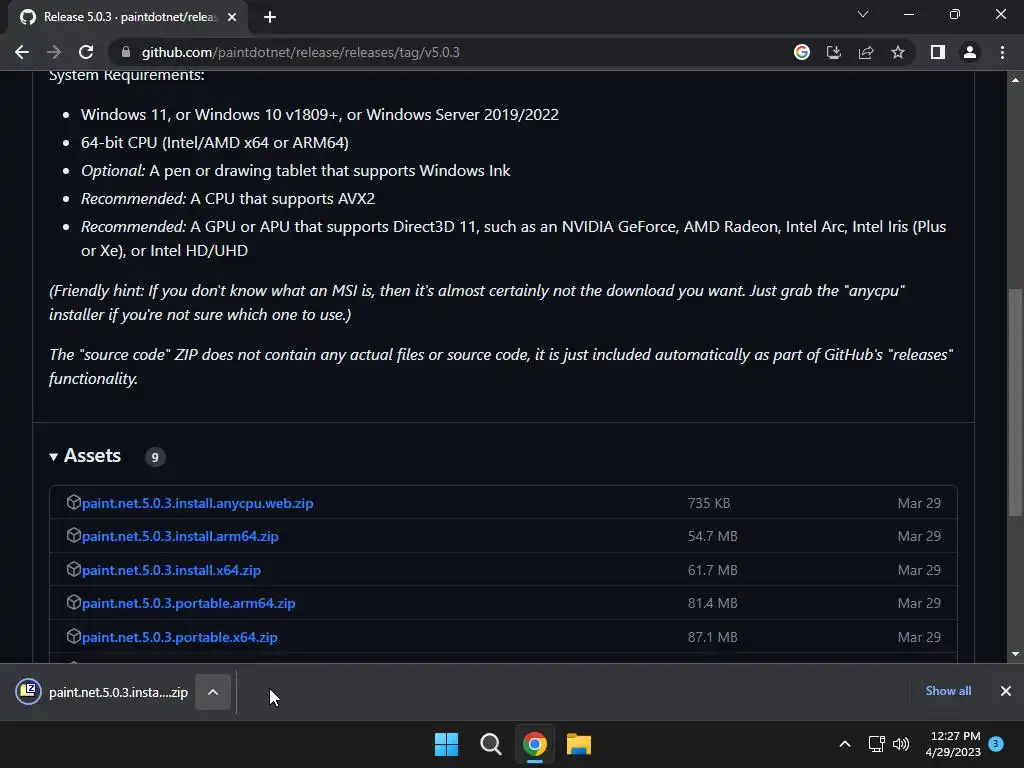1024x768 pixels.
Task: Click package icon beside portable.x64.zip
Action: (74, 636)
